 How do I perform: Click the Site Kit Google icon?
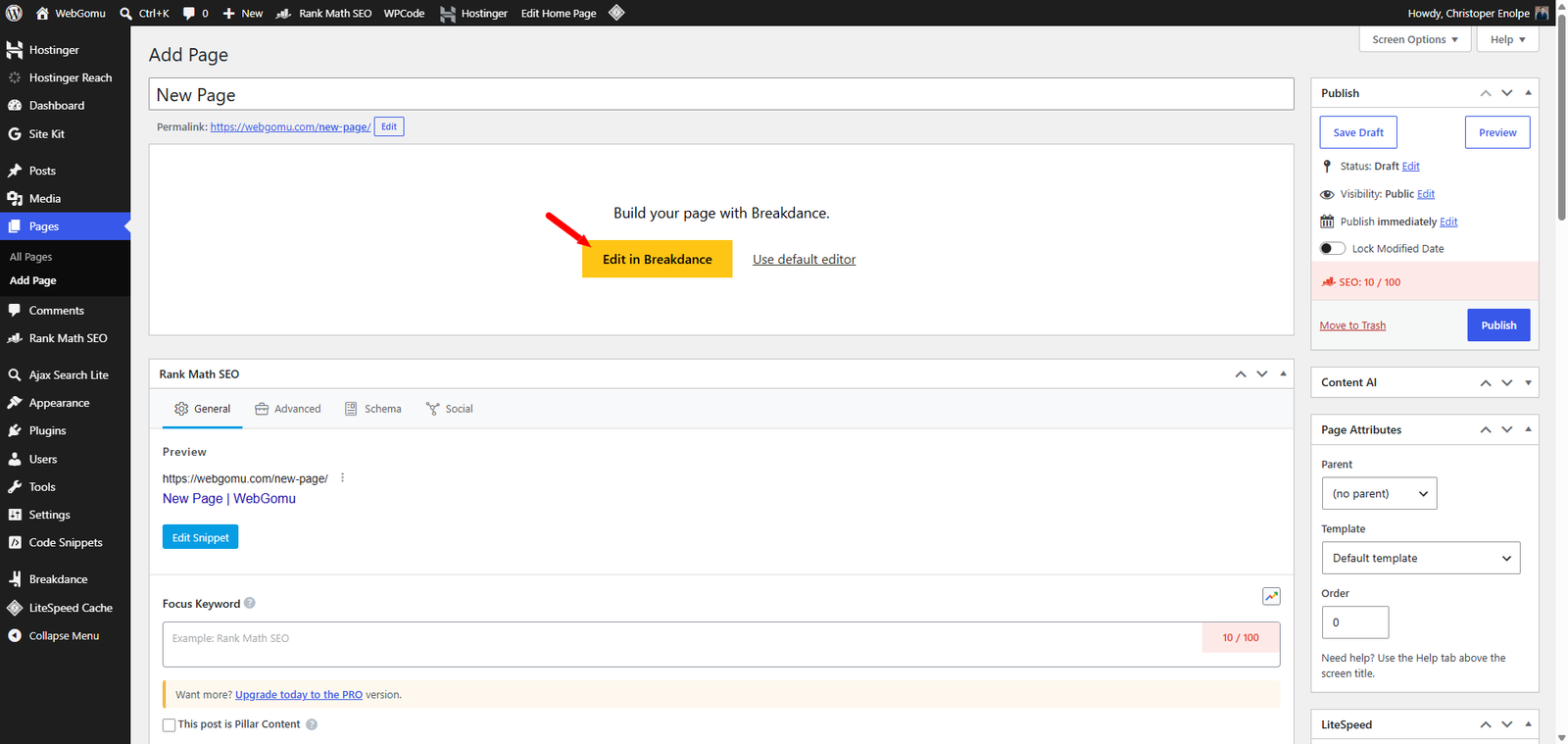click(15, 134)
